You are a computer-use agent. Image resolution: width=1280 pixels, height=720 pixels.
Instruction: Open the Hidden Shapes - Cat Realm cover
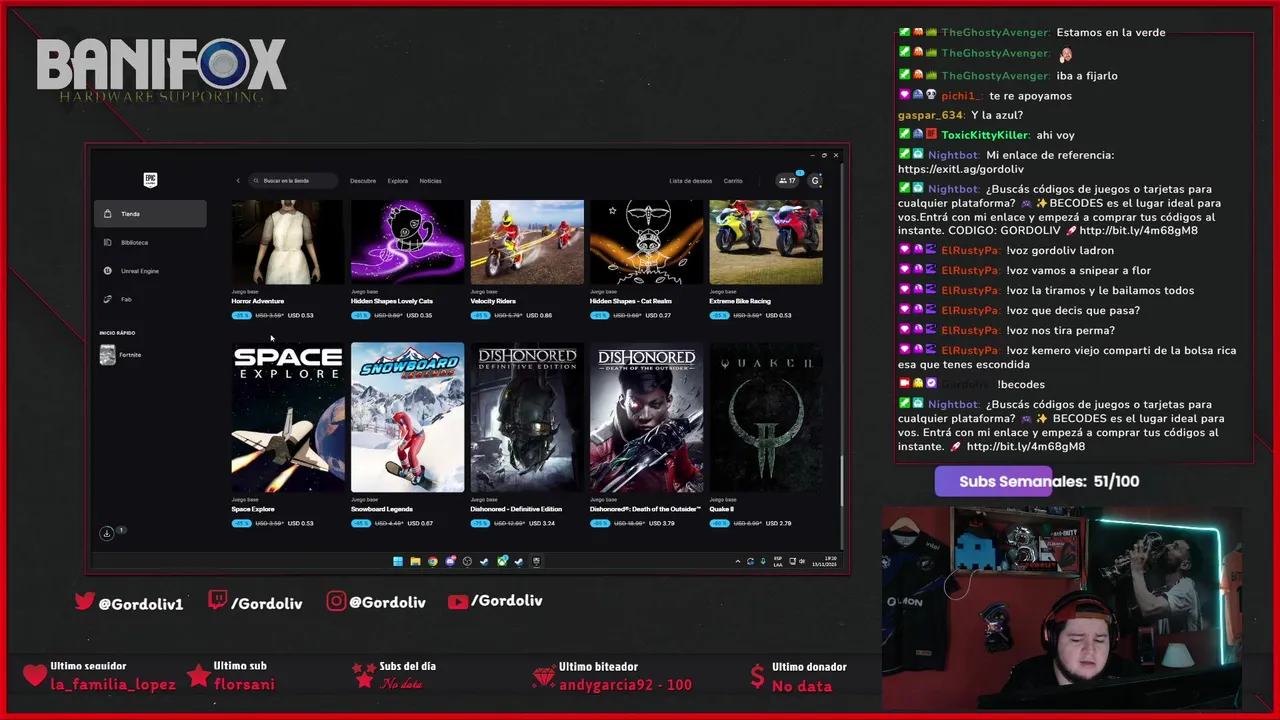coord(646,242)
